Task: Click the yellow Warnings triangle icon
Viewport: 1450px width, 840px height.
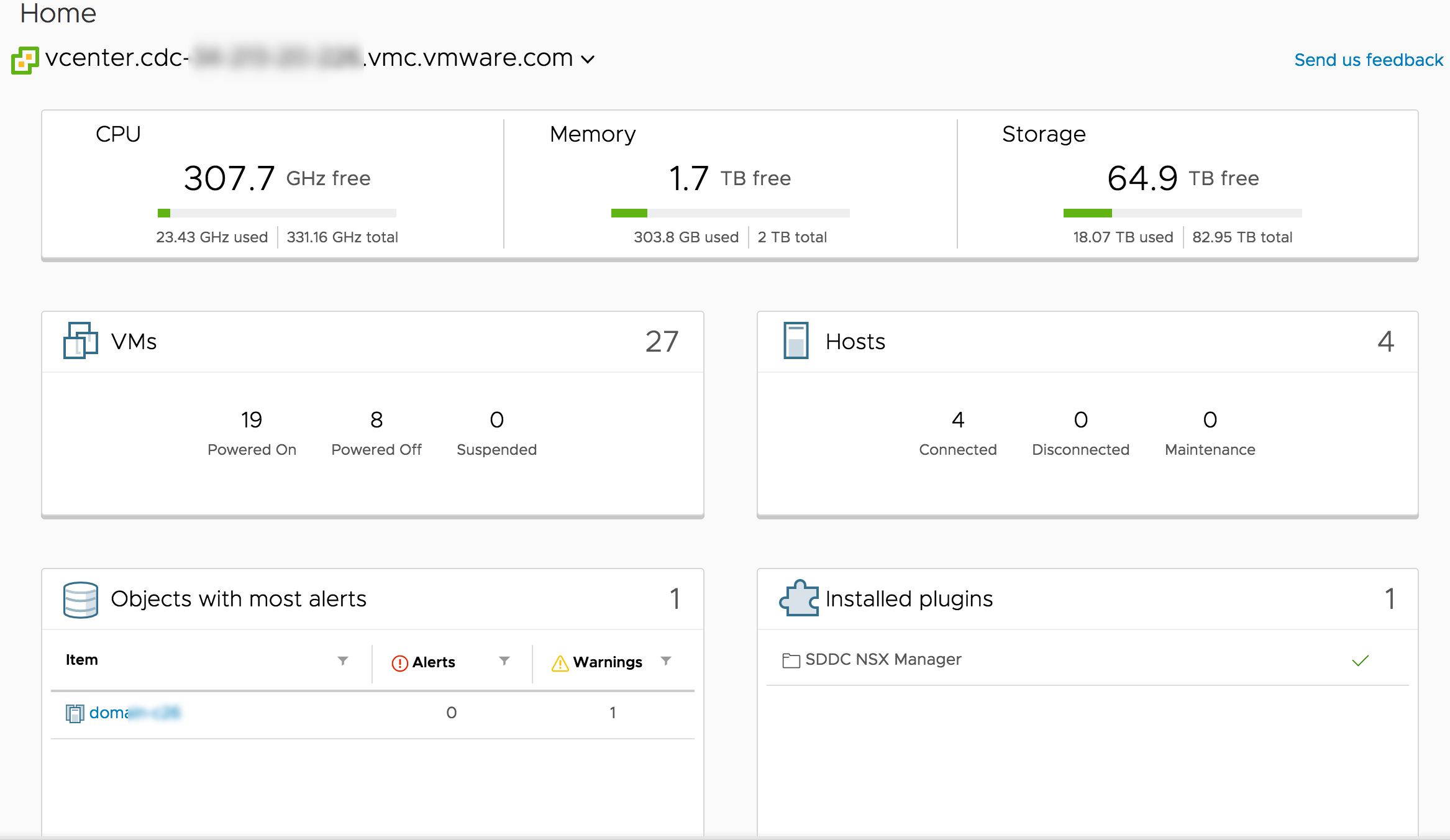Action: tap(560, 663)
